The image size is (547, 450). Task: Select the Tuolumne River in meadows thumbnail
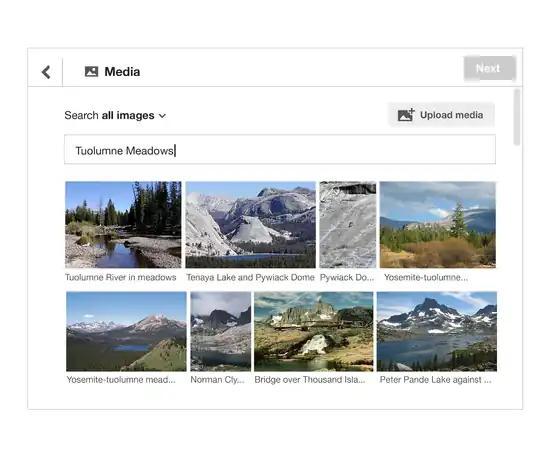pos(123,225)
